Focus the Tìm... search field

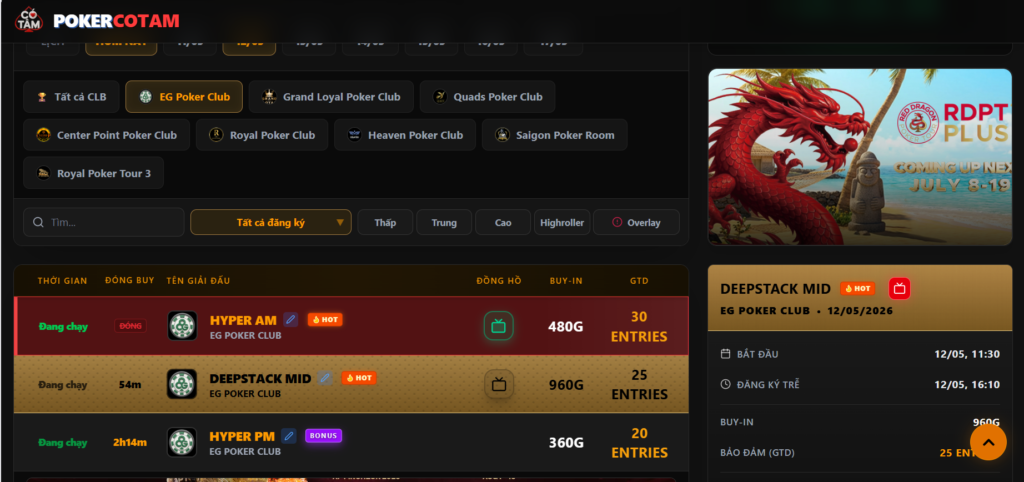(104, 222)
